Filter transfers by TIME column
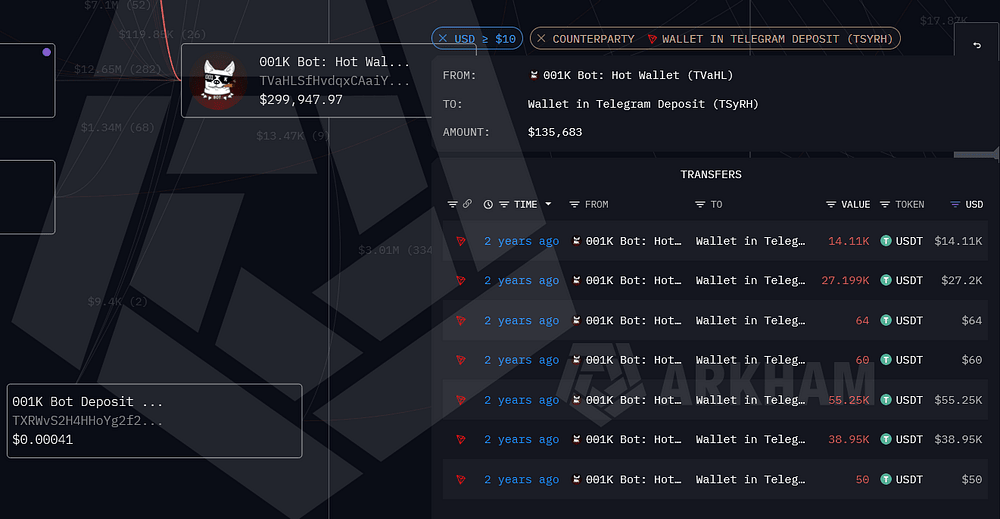This screenshot has width=1000, height=519. coord(504,205)
